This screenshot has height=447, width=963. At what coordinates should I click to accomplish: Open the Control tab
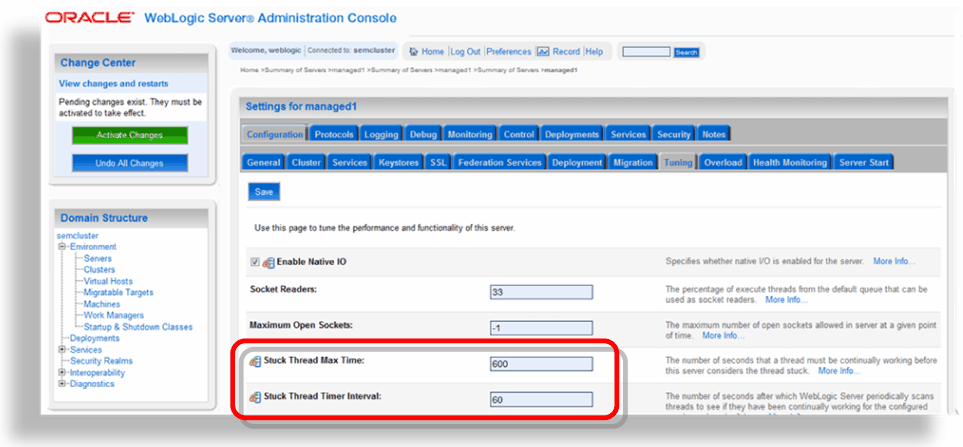pyautogui.click(x=519, y=134)
